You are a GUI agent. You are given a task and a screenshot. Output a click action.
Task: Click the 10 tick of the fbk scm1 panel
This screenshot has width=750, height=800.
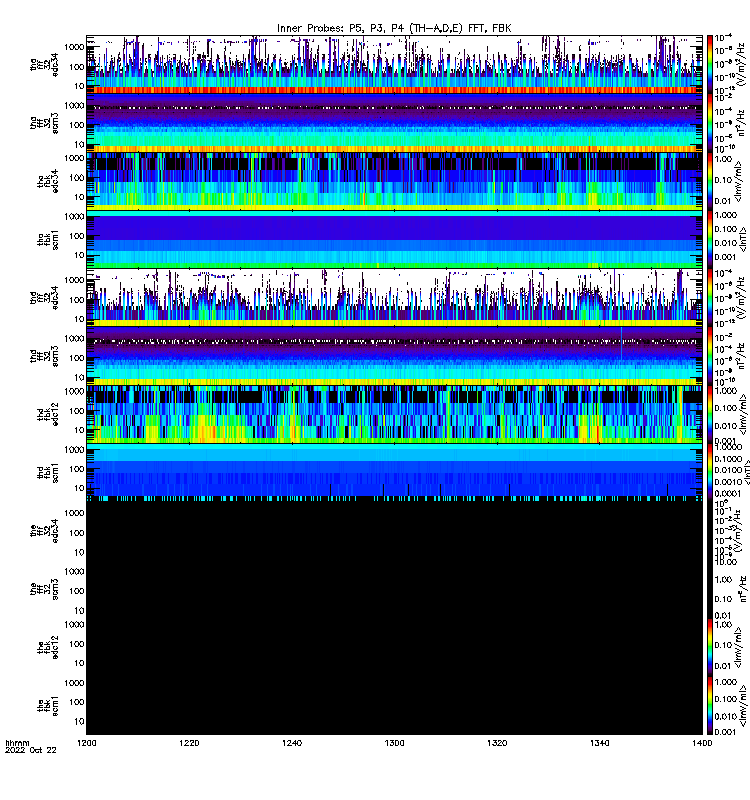80,721
